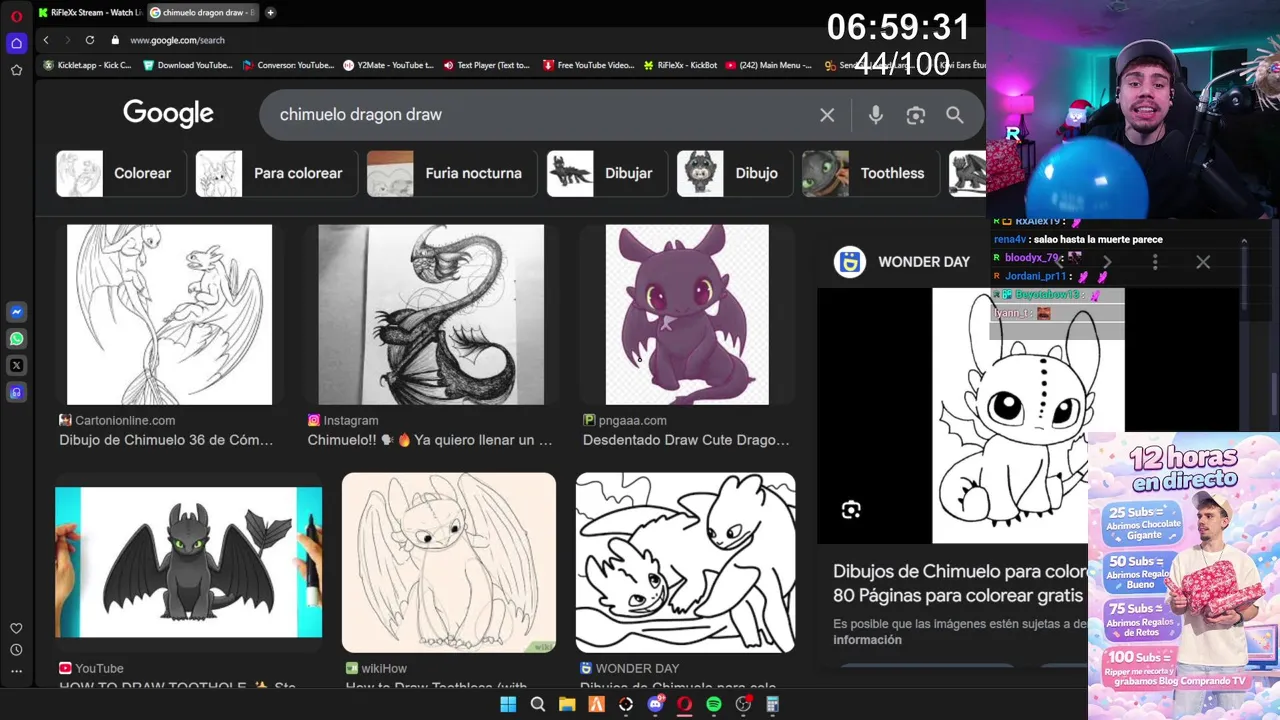The height and width of the screenshot is (720, 1280).
Task: Open the Kicklet.app bookmark
Action: [87, 65]
